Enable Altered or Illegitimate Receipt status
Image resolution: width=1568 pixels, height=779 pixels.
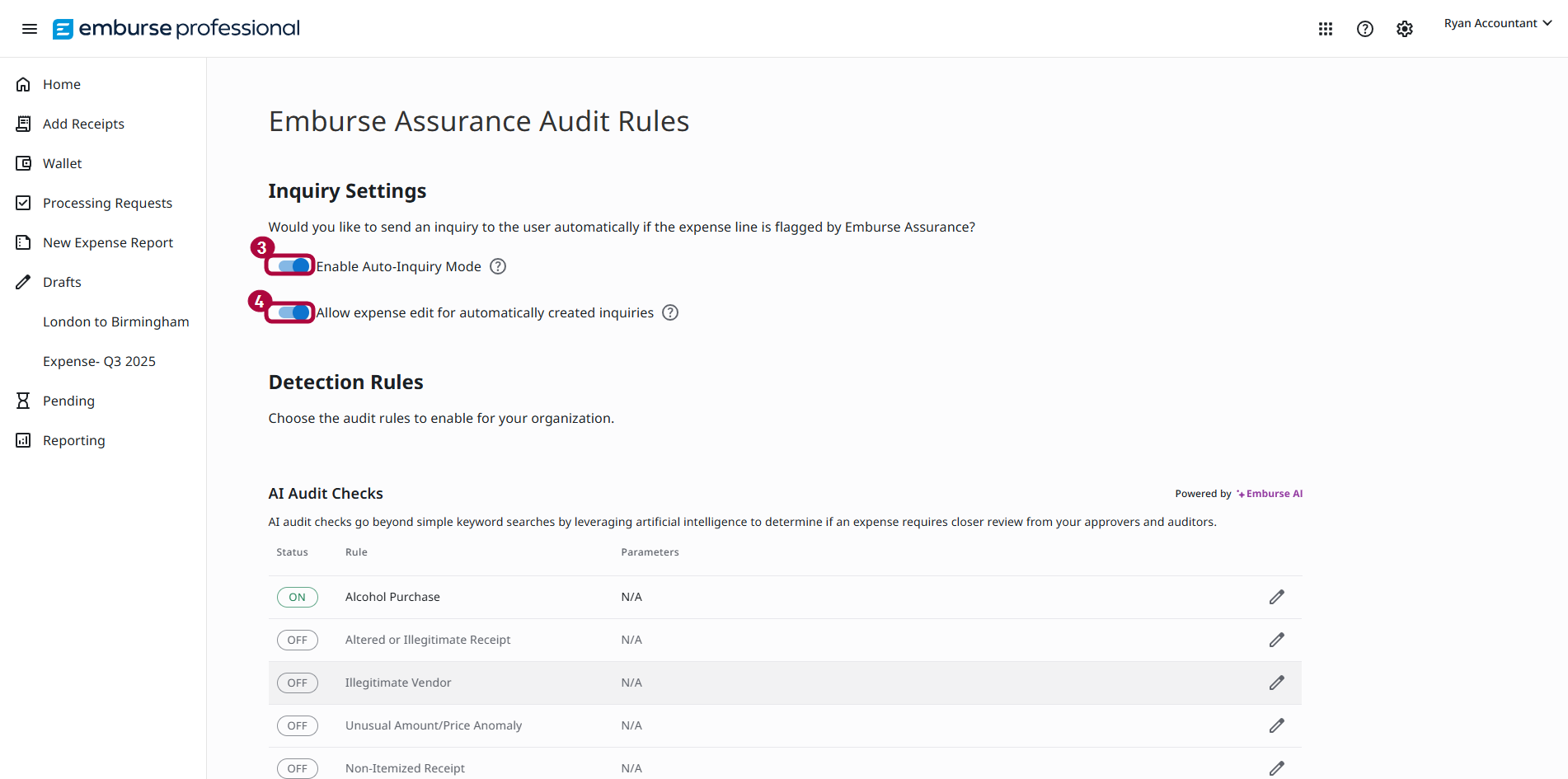point(297,640)
